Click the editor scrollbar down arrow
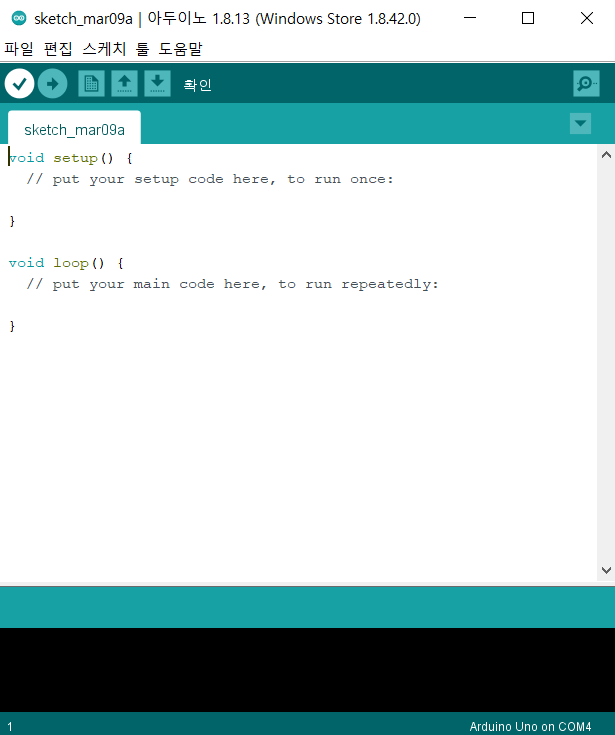 pos(606,570)
